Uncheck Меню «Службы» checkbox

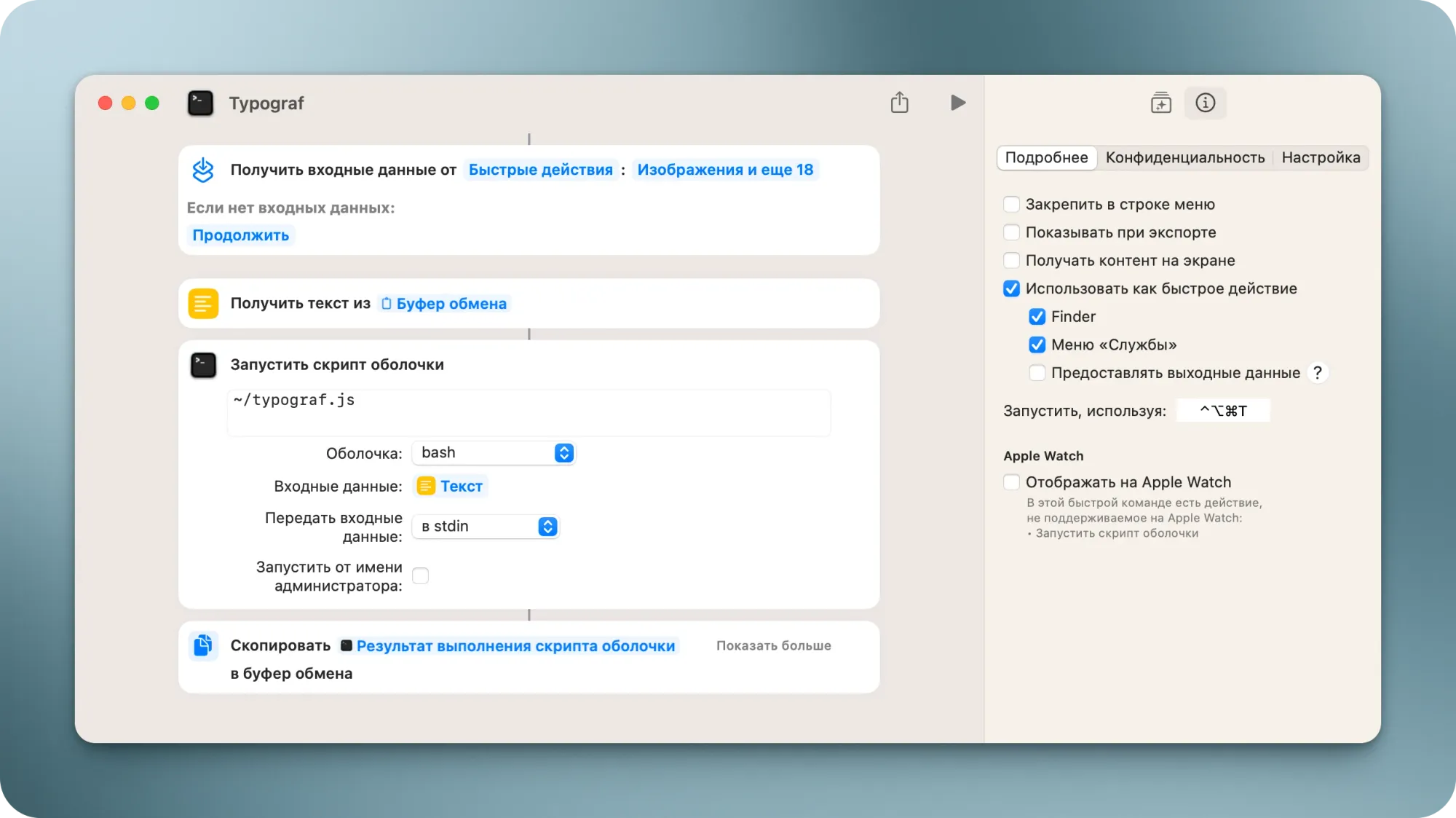coord(1037,345)
